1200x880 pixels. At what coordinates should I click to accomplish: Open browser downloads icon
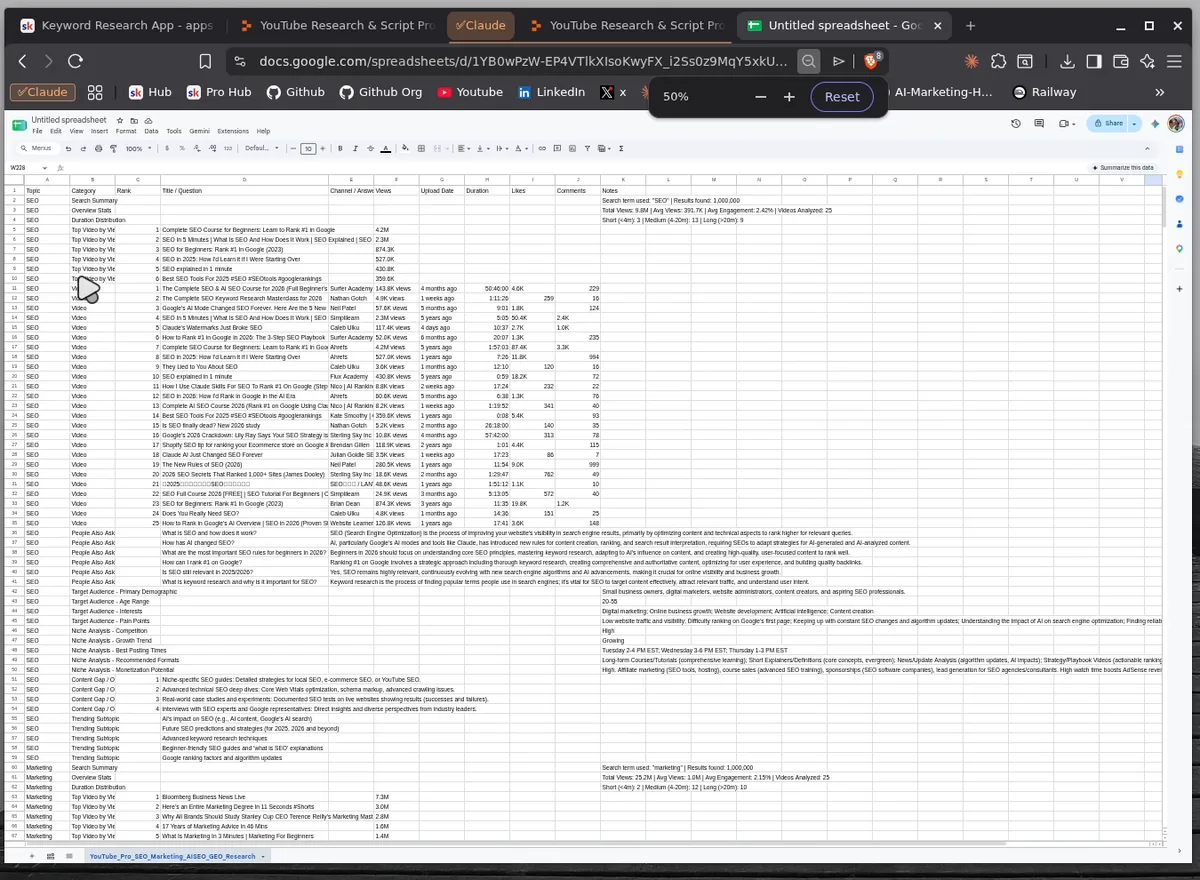click(x=1067, y=61)
